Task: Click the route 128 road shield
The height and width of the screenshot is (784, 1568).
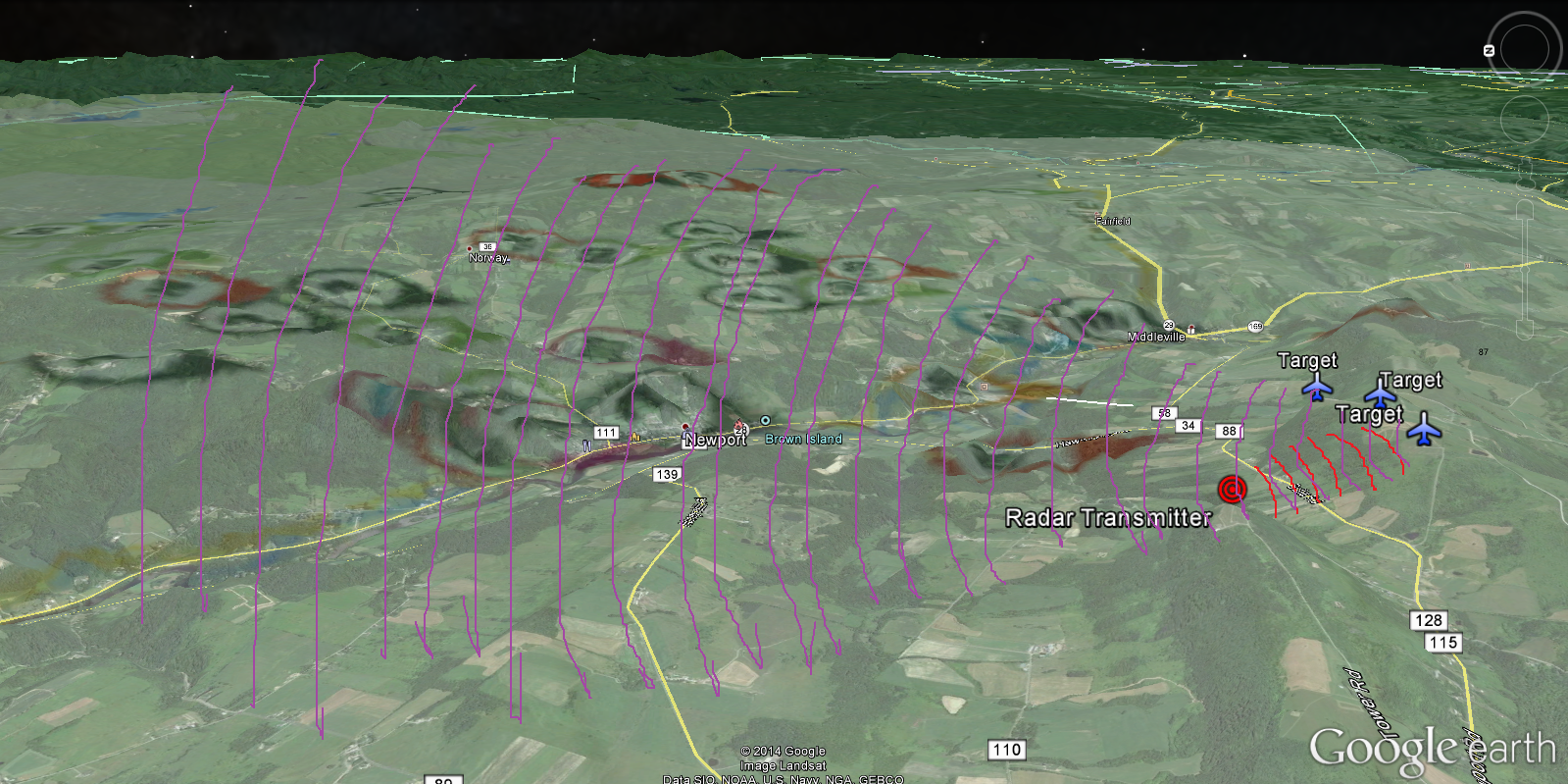Action: point(1428,620)
